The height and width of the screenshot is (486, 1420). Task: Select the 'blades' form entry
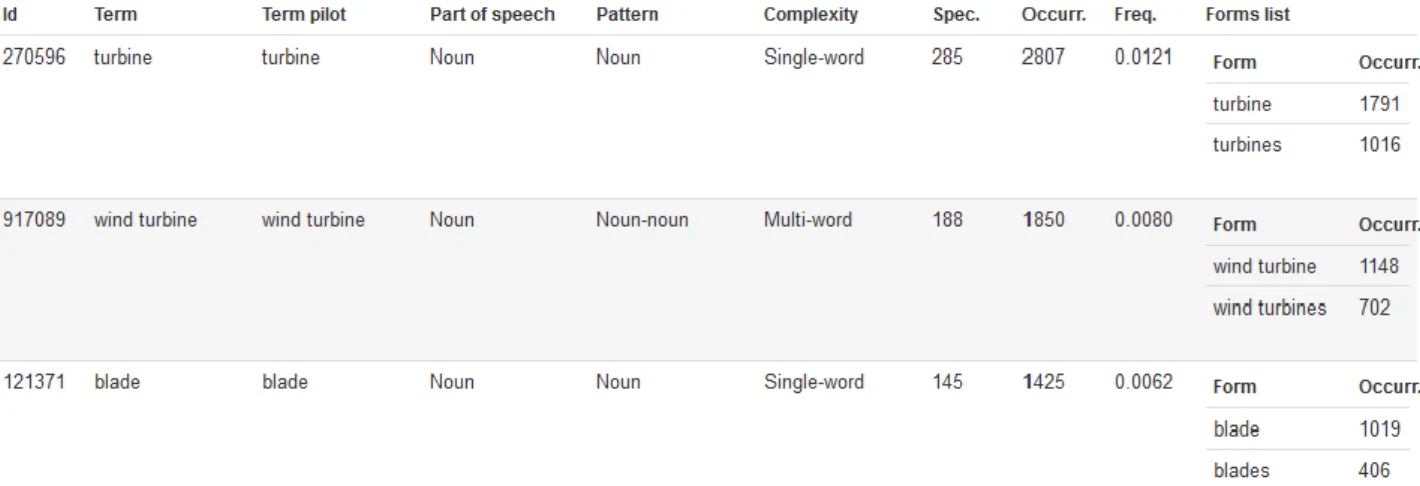tap(1241, 470)
